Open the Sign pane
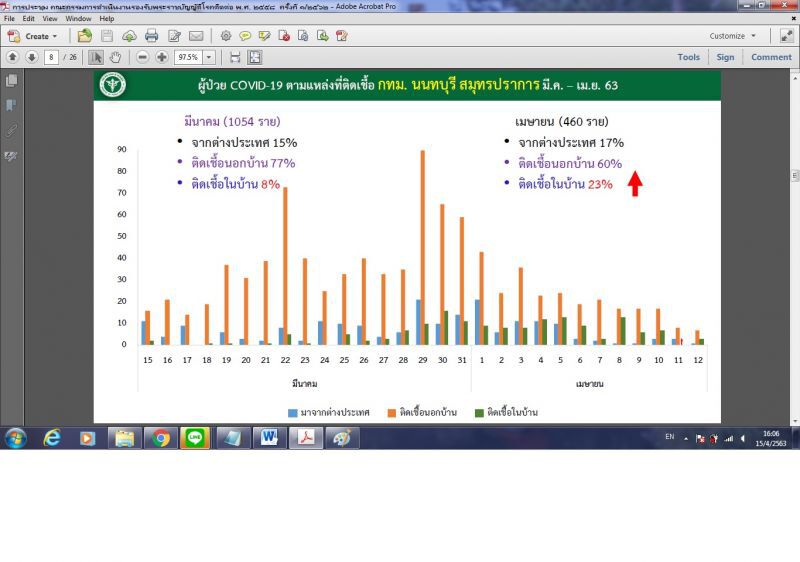Viewport: 800px width, 562px height. pos(725,57)
